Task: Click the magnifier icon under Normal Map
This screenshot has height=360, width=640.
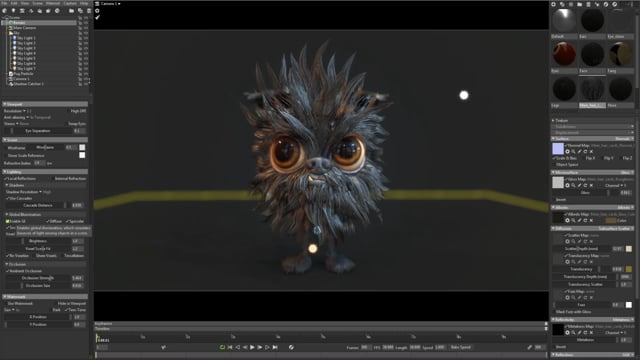Action: tap(573, 151)
